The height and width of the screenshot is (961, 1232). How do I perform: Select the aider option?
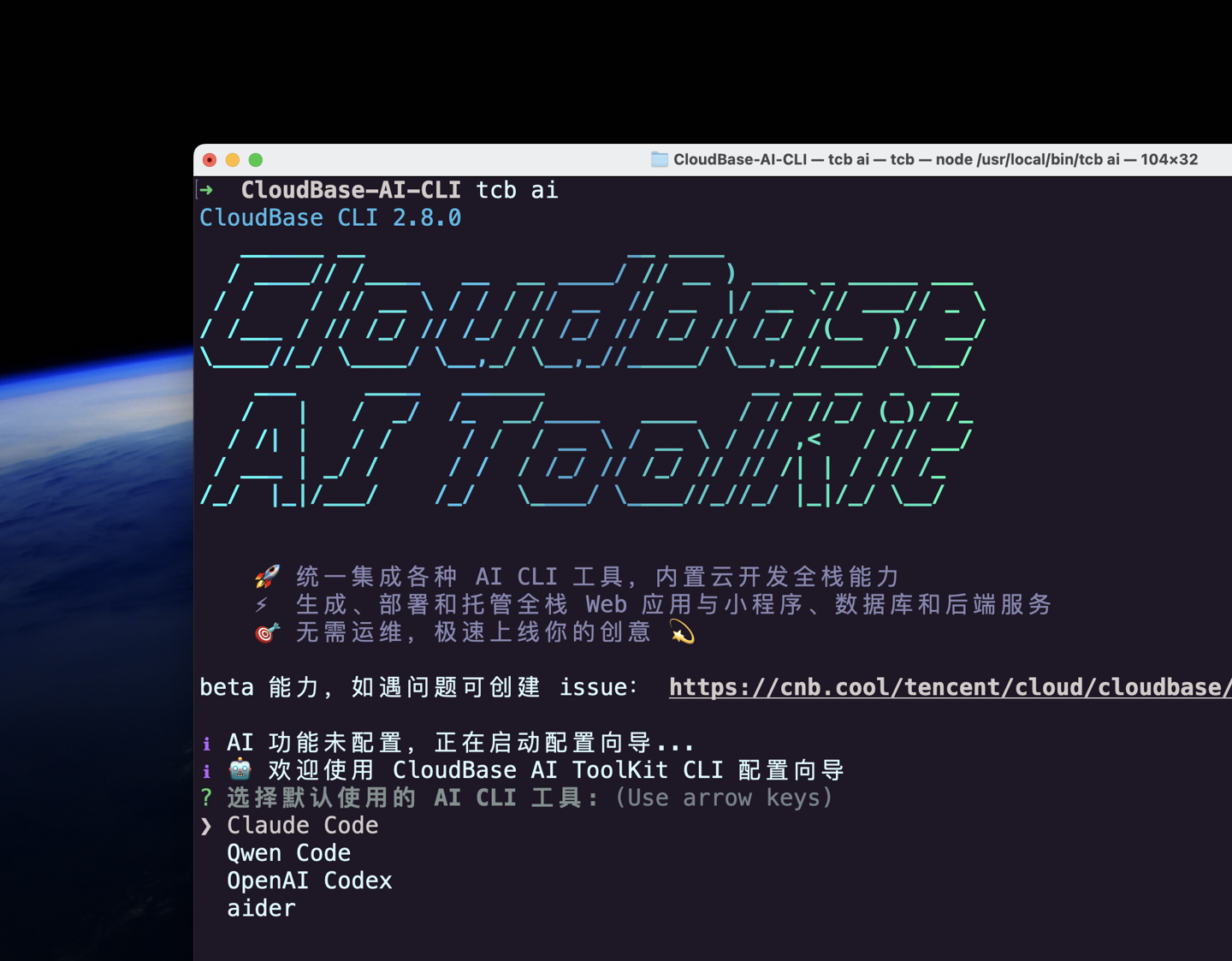[260, 908]
